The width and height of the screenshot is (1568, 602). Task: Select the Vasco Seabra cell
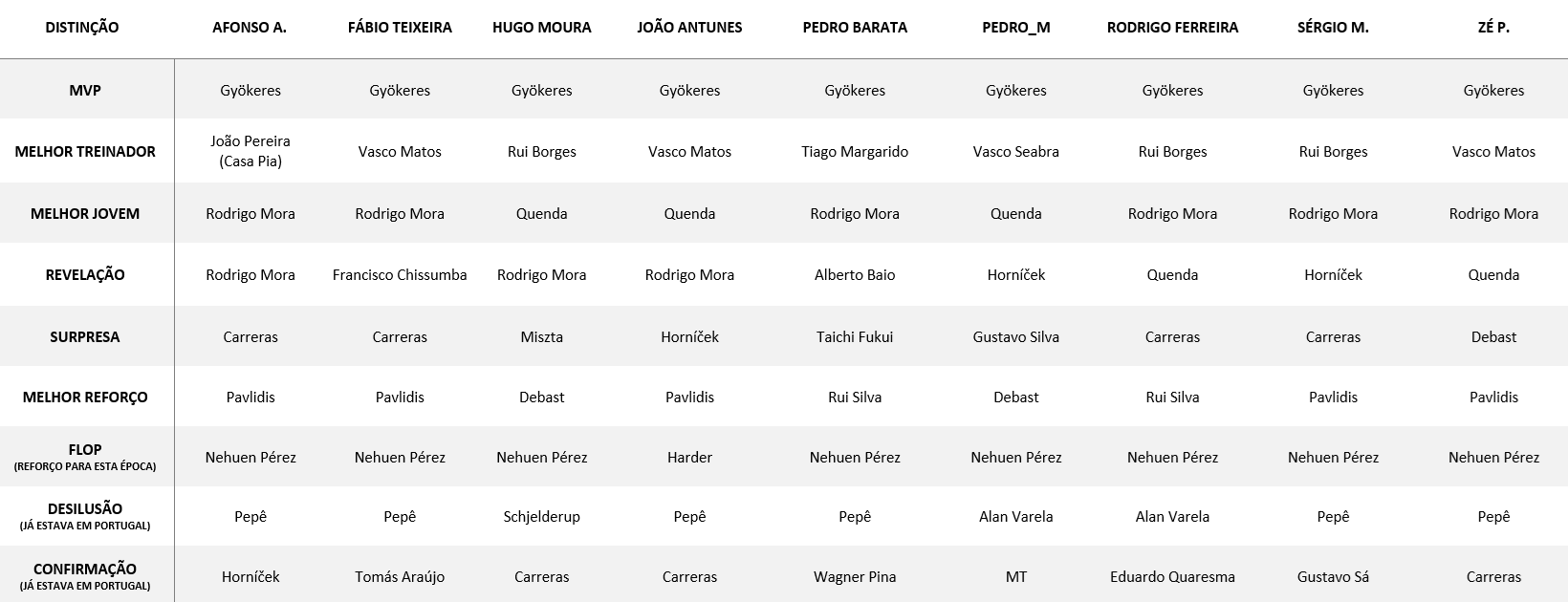pos(1015,151)
